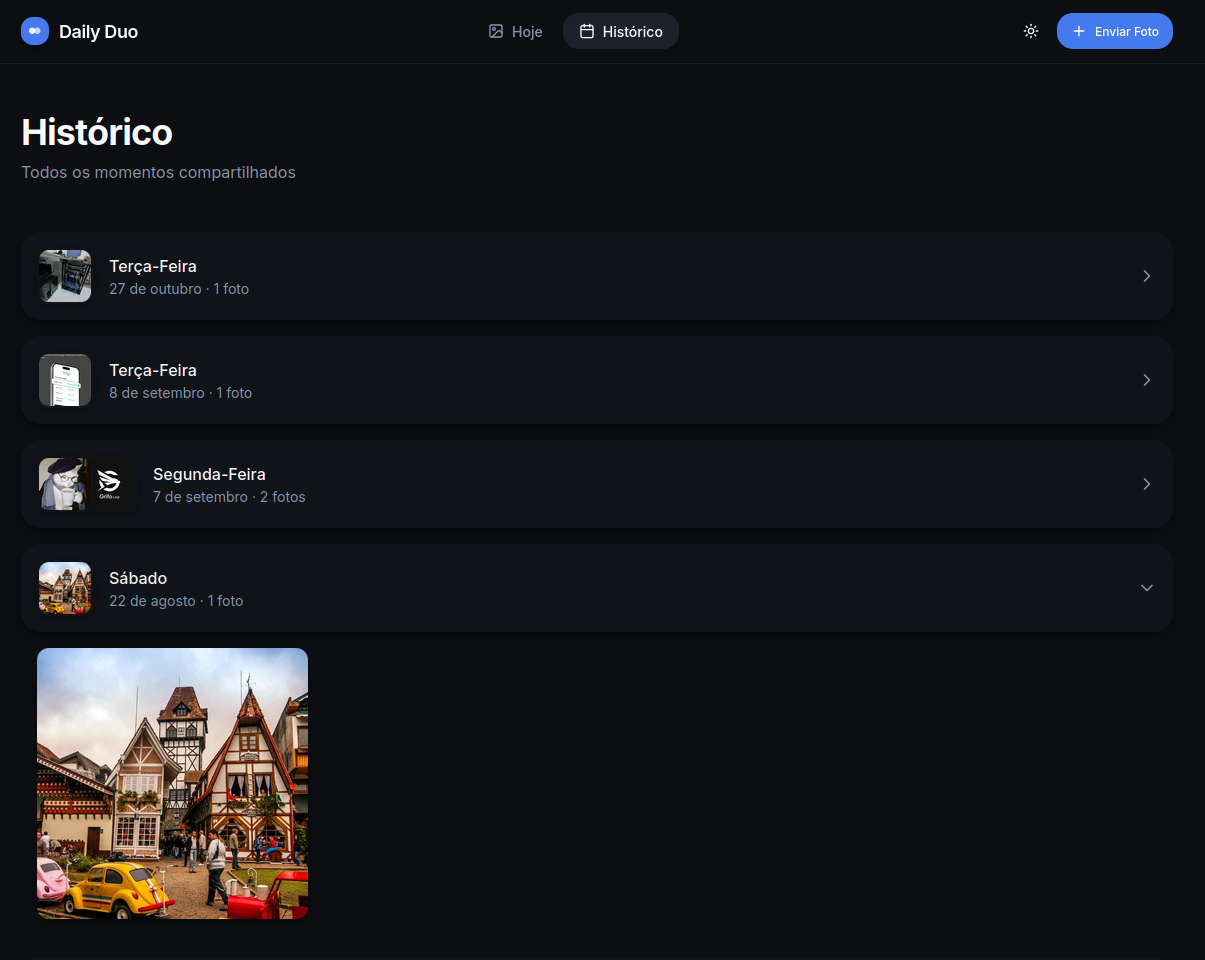Toggle the light/dark theme sun icon

[x=1031, y=31]
